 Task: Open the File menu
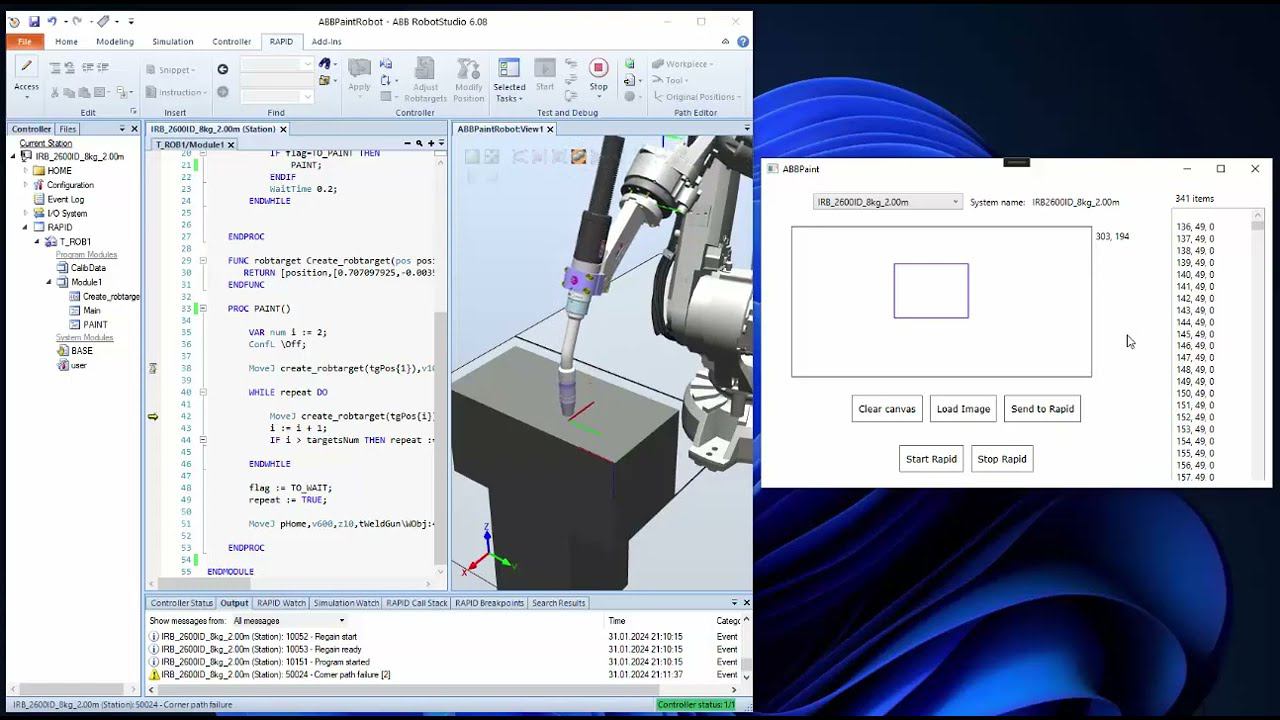24,42
